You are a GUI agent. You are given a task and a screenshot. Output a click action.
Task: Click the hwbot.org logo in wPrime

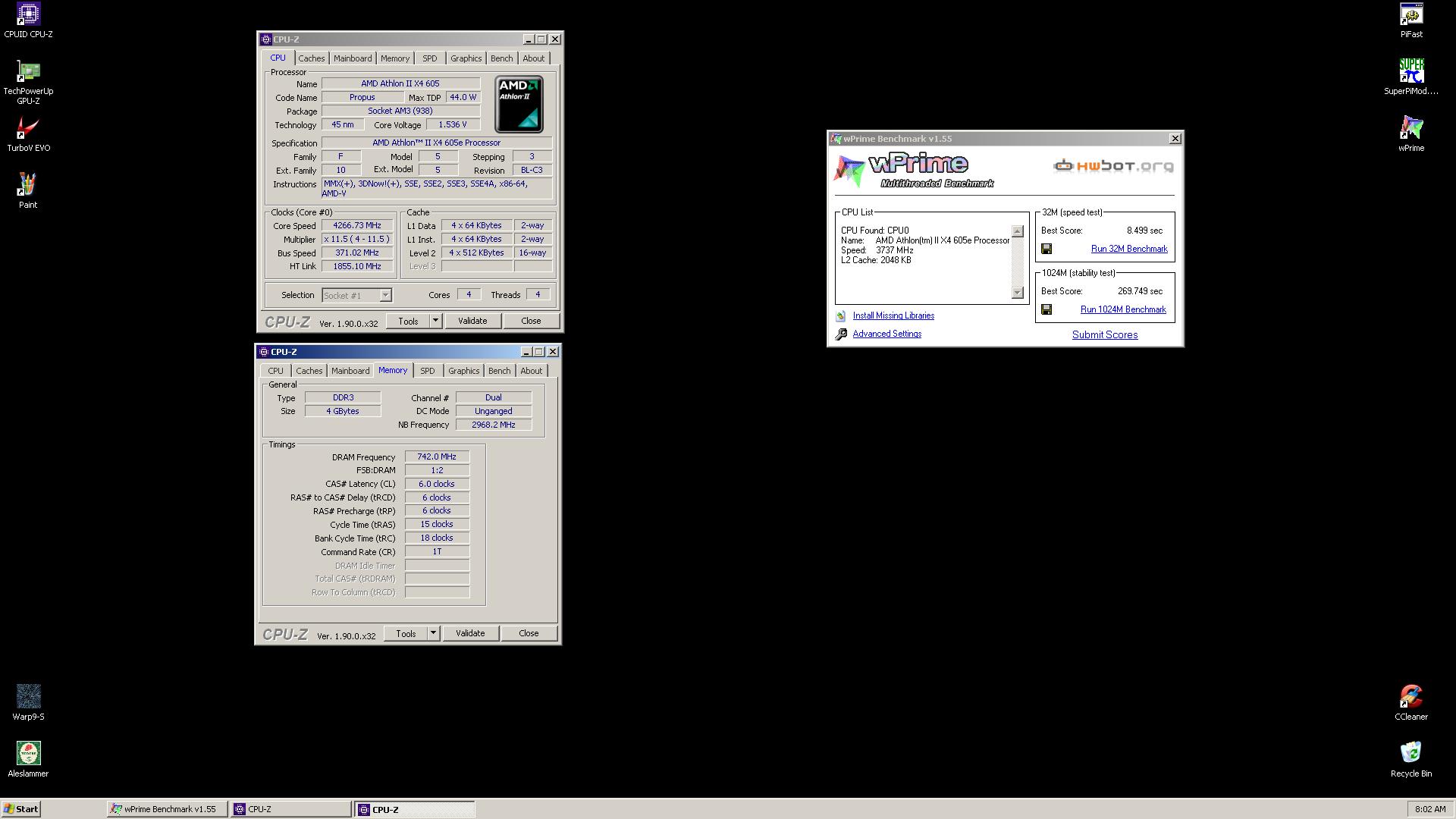pos(1113,166)
